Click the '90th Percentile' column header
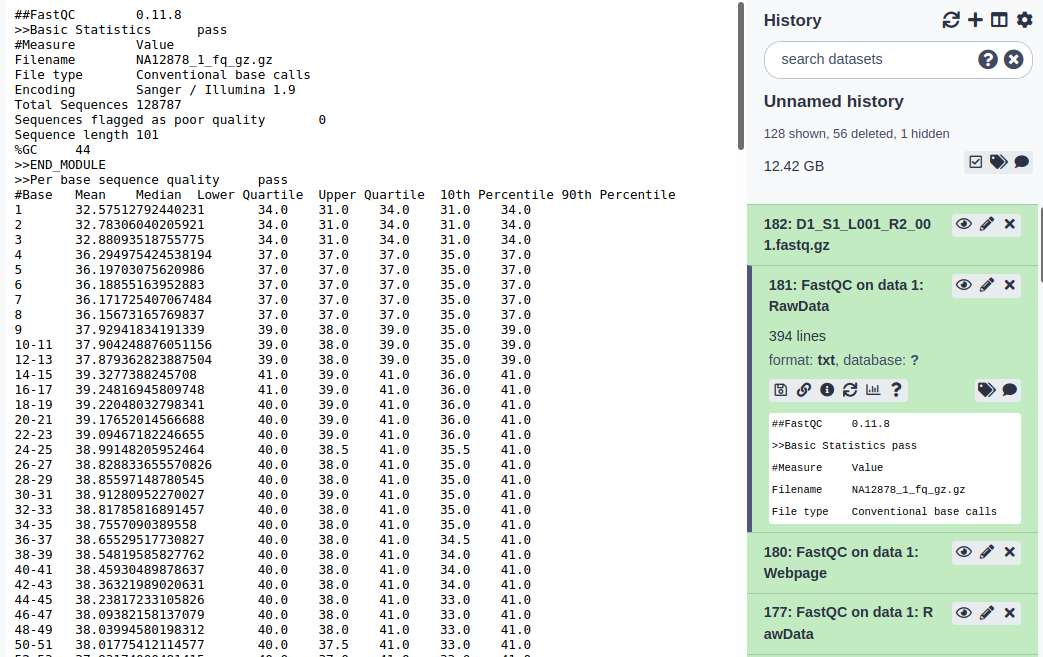Image resolution: width=1043 pixels, height=657 pixels. pyautogui.click(x=618, y=195)
